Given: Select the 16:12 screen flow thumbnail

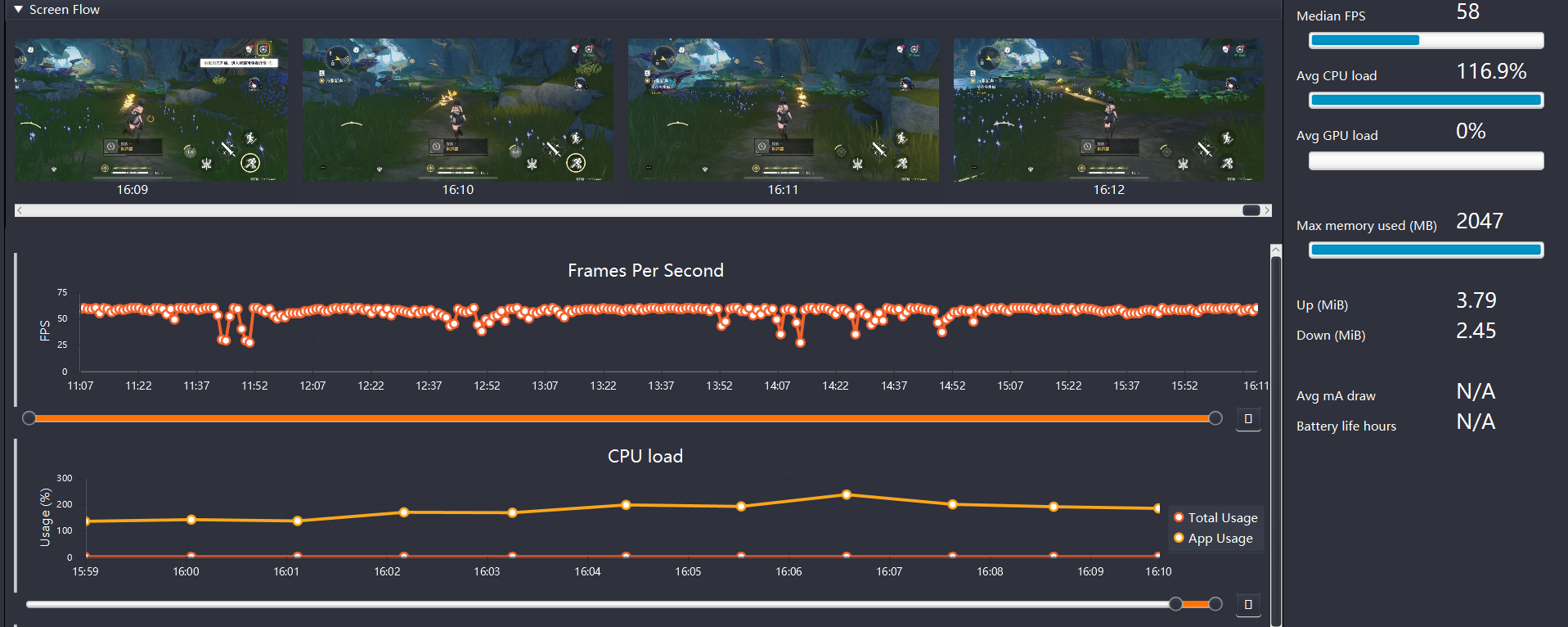Looking at the screenshot, I should 1109,110.
